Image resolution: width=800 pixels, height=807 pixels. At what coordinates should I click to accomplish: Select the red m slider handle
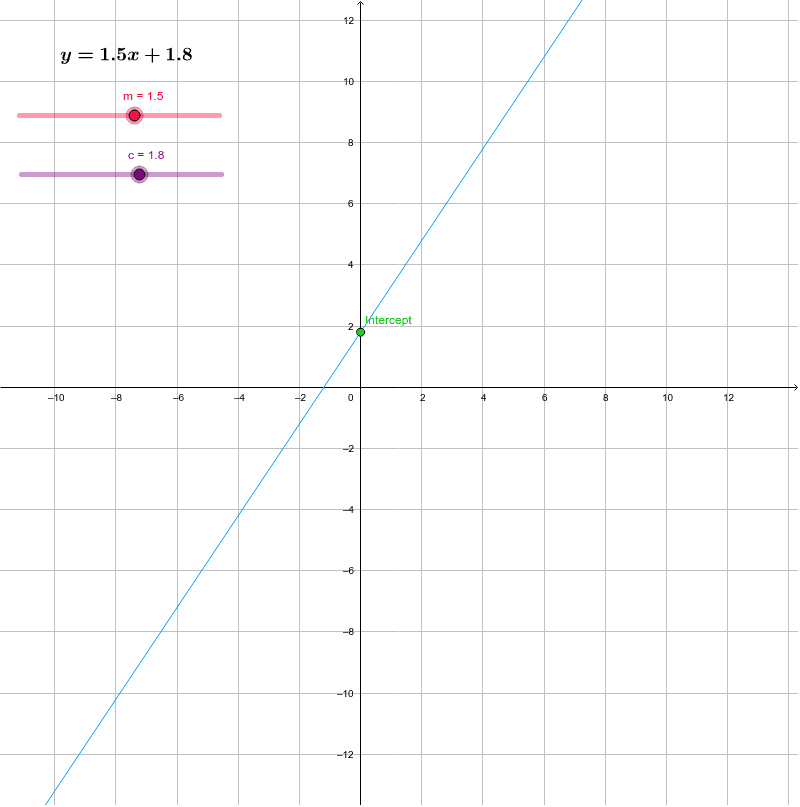134,115
